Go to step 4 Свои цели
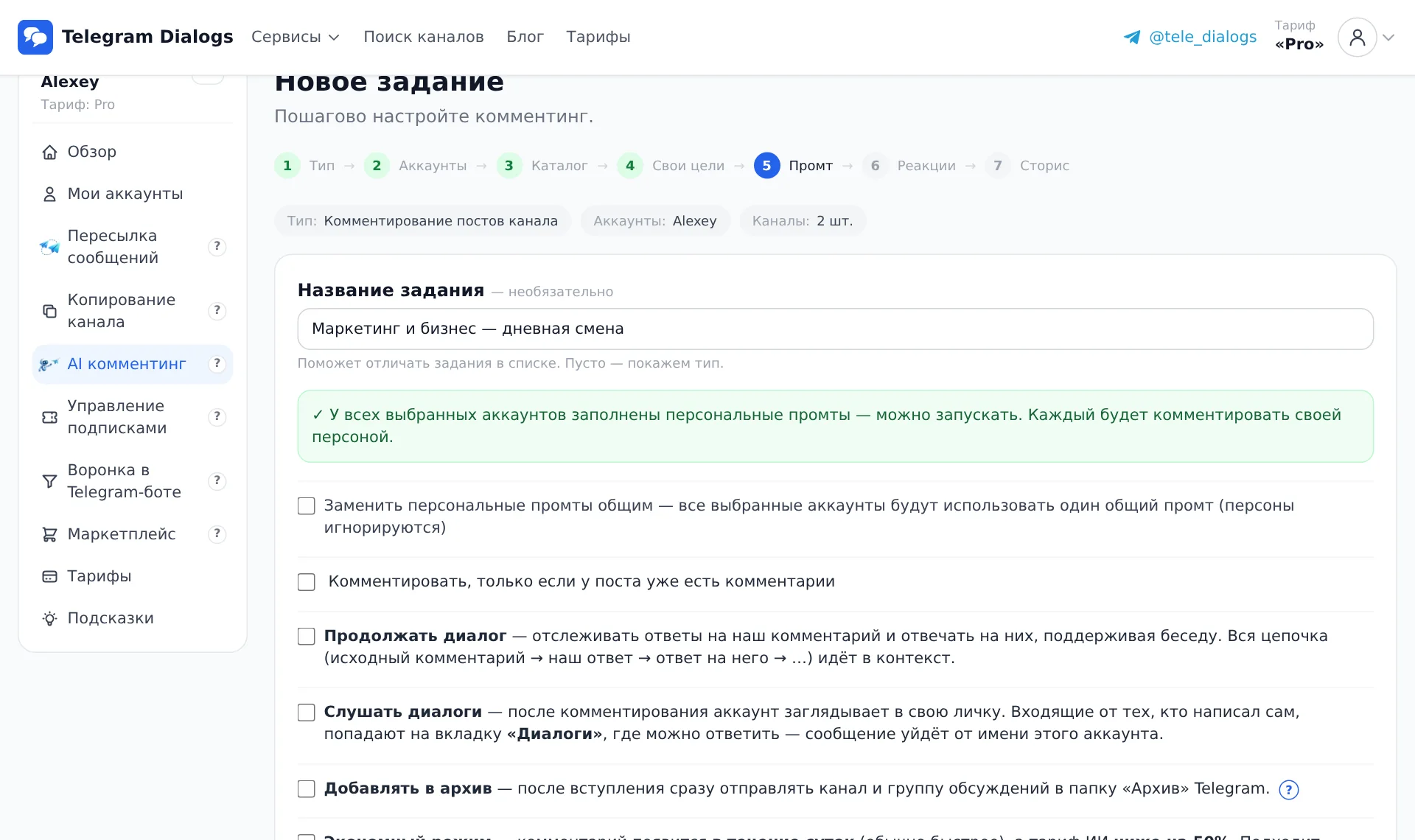 671,166
